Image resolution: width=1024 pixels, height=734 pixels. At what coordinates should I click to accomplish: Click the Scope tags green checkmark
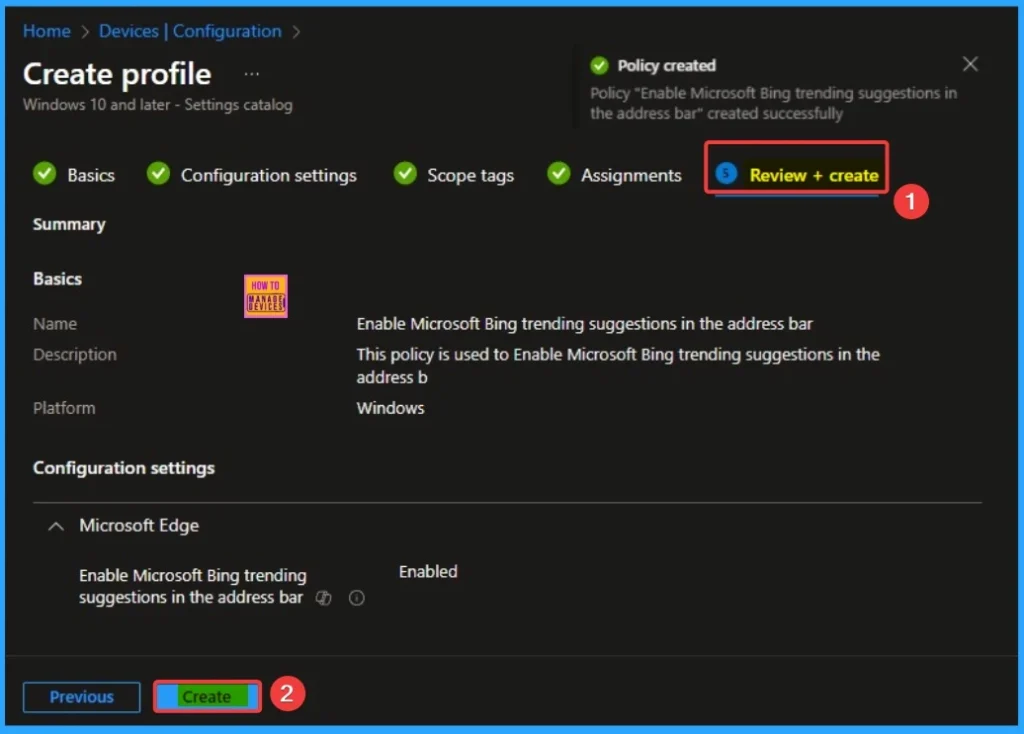coord(405,173)
